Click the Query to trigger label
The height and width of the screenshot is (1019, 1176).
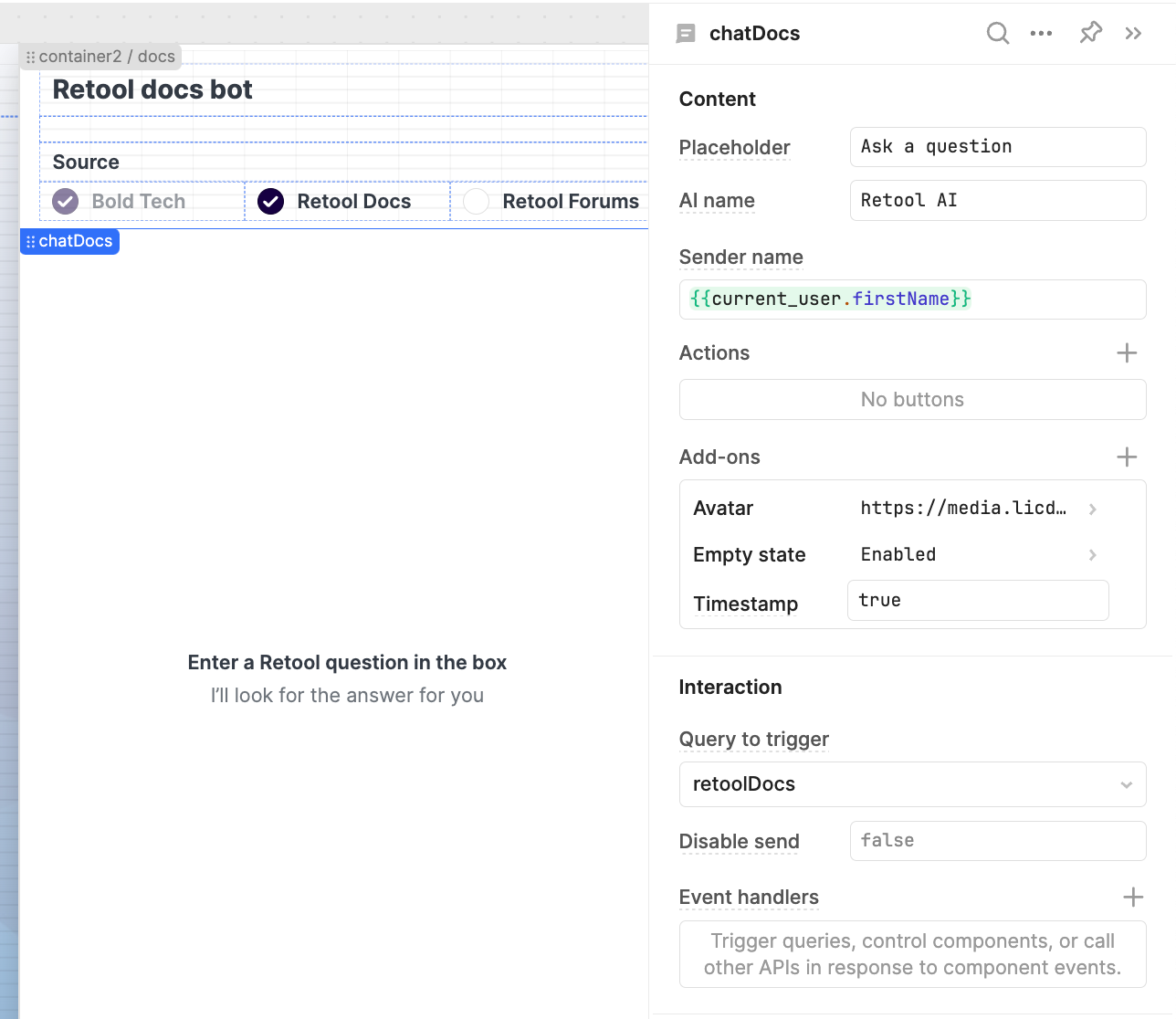point(753,740)
